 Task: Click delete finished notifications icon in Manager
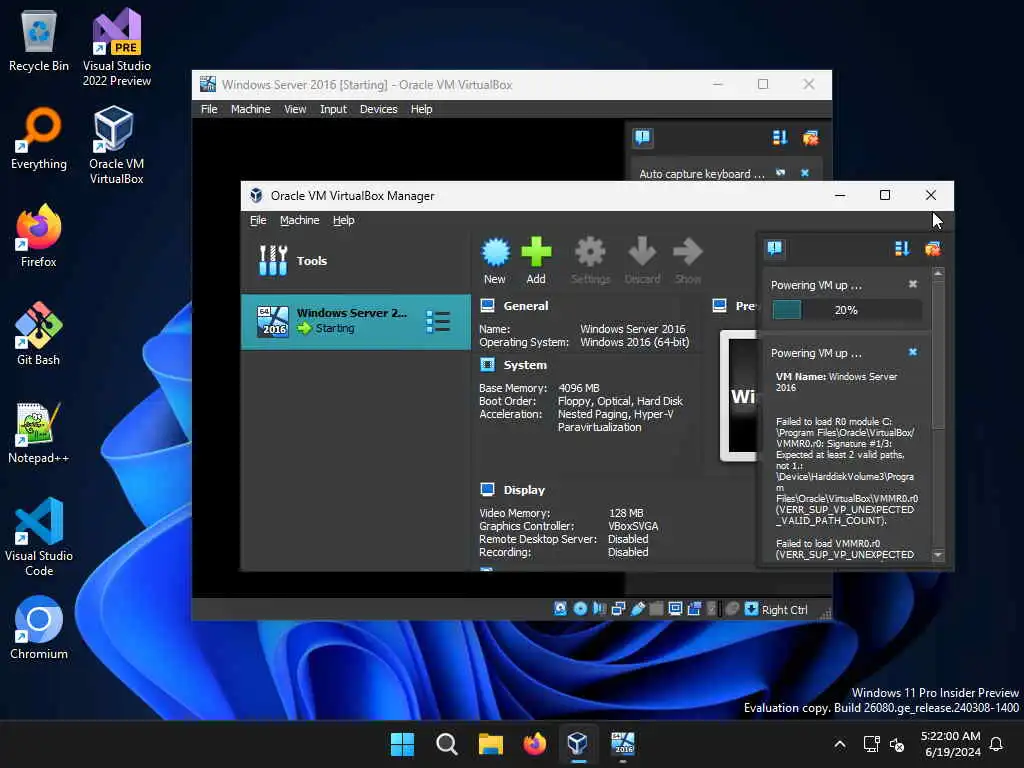933,248
